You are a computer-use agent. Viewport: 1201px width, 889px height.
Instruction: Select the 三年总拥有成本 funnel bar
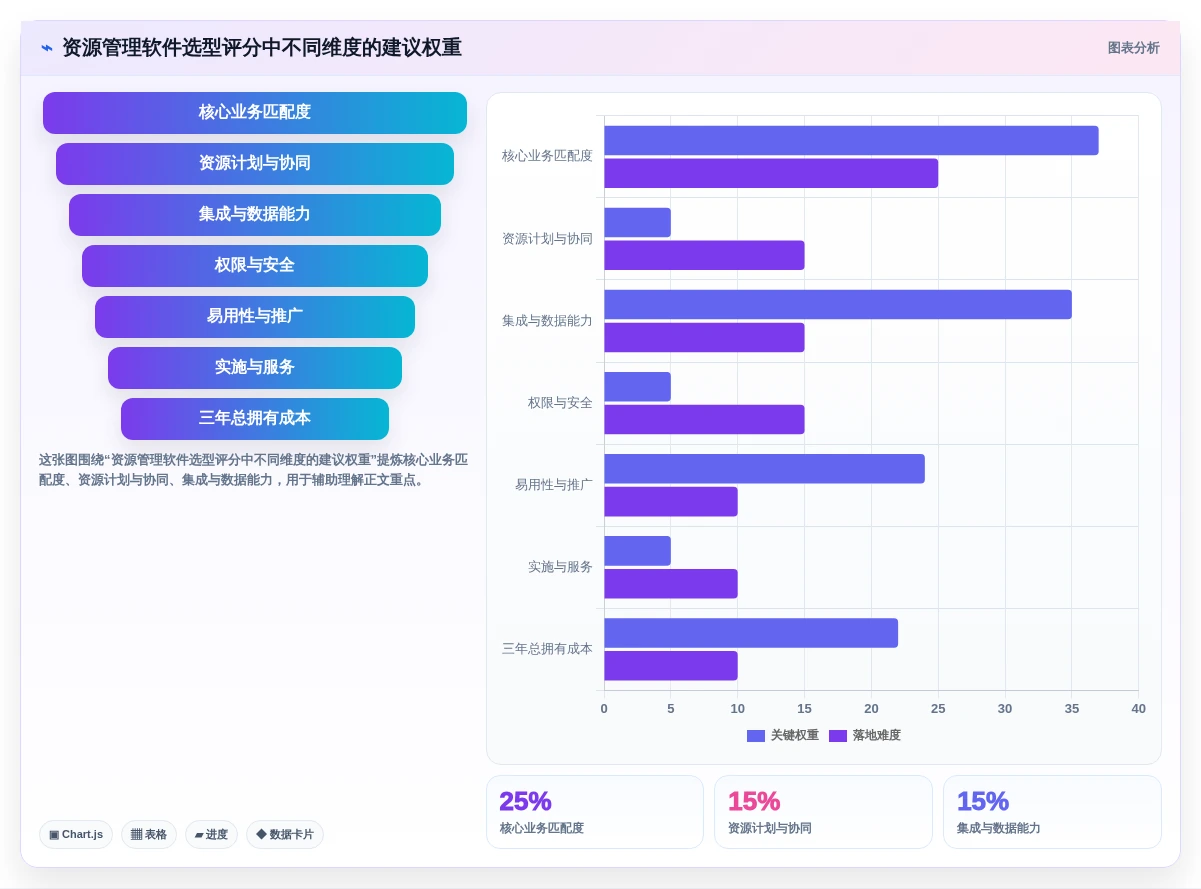[255, 419]
